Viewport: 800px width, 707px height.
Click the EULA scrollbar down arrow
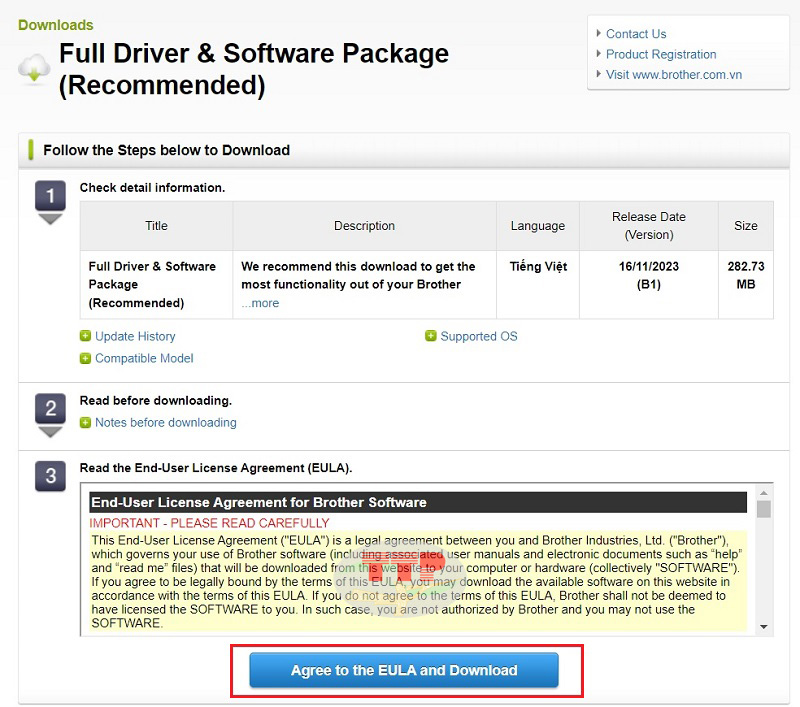tap(764, 627)
